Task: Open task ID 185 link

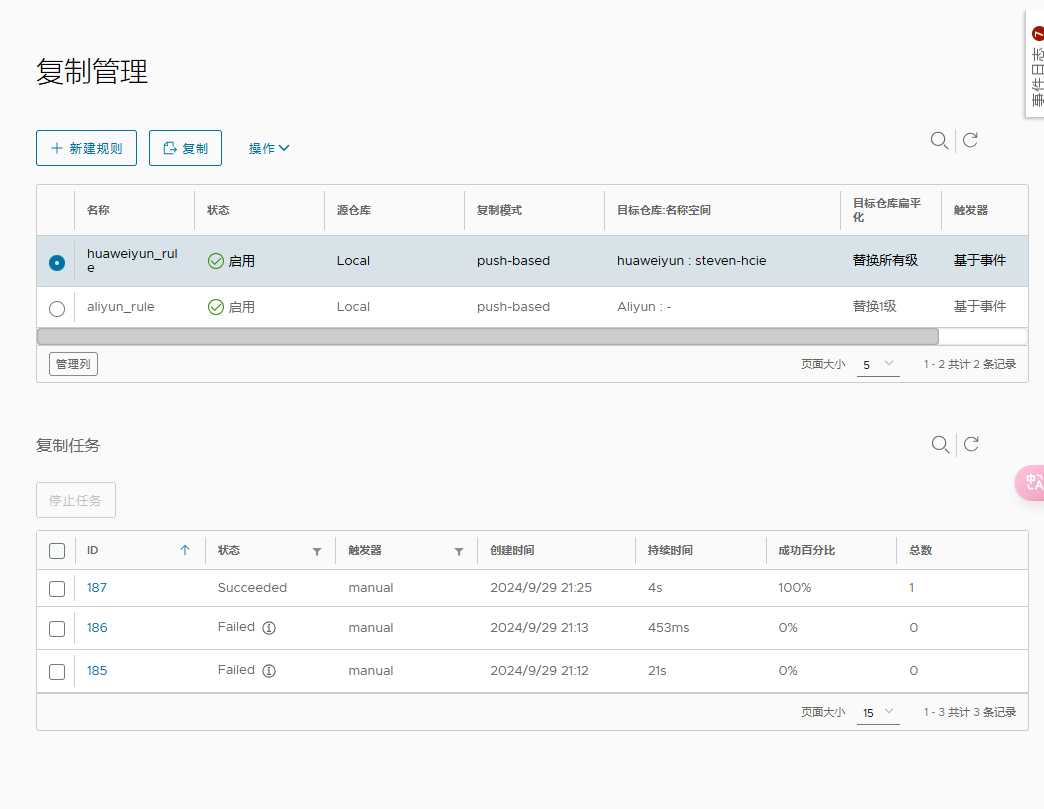Action: [x=97, y=671]
